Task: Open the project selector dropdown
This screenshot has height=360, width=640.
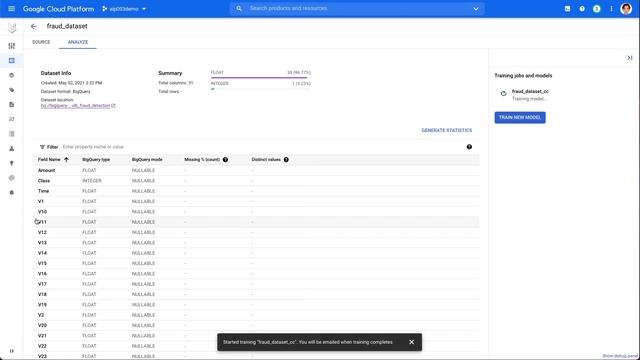Action: (x=124, y=9)
